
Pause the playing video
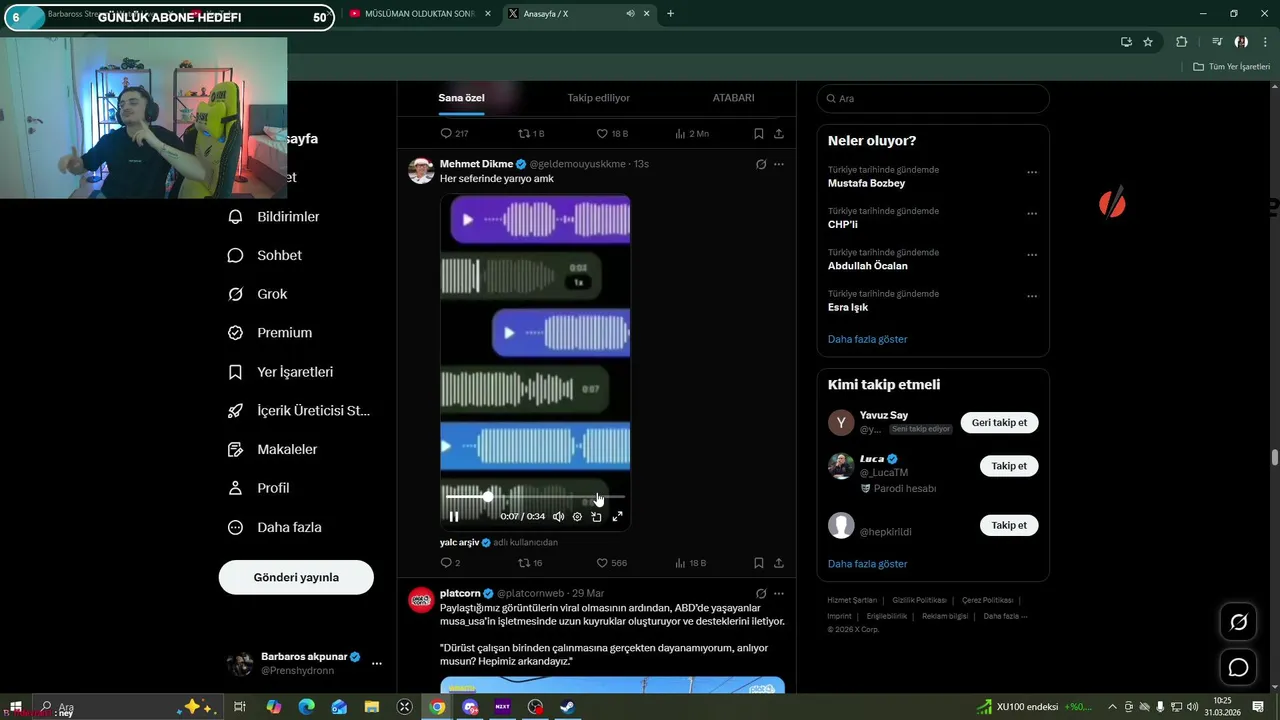pos(454,517)
